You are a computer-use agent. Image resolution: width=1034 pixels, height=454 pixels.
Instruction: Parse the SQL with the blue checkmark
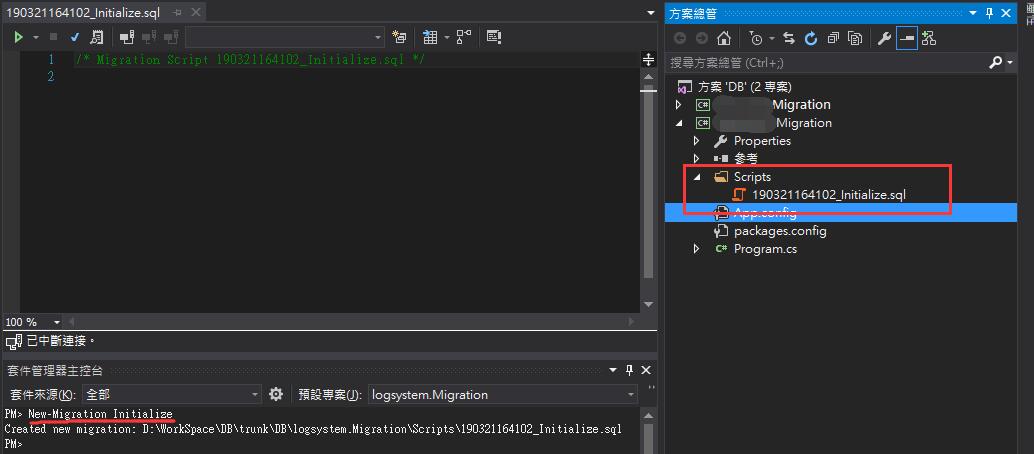pos(75,38)
